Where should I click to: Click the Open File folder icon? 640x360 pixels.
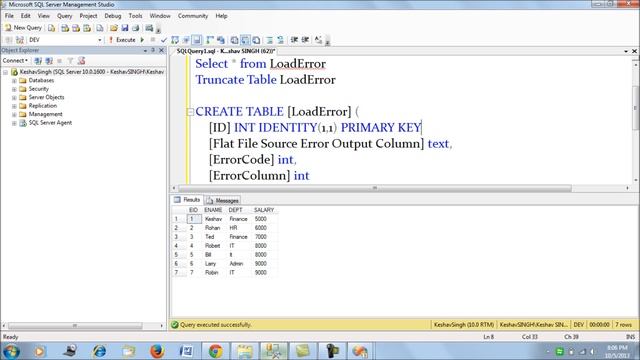tap(114, 28)
